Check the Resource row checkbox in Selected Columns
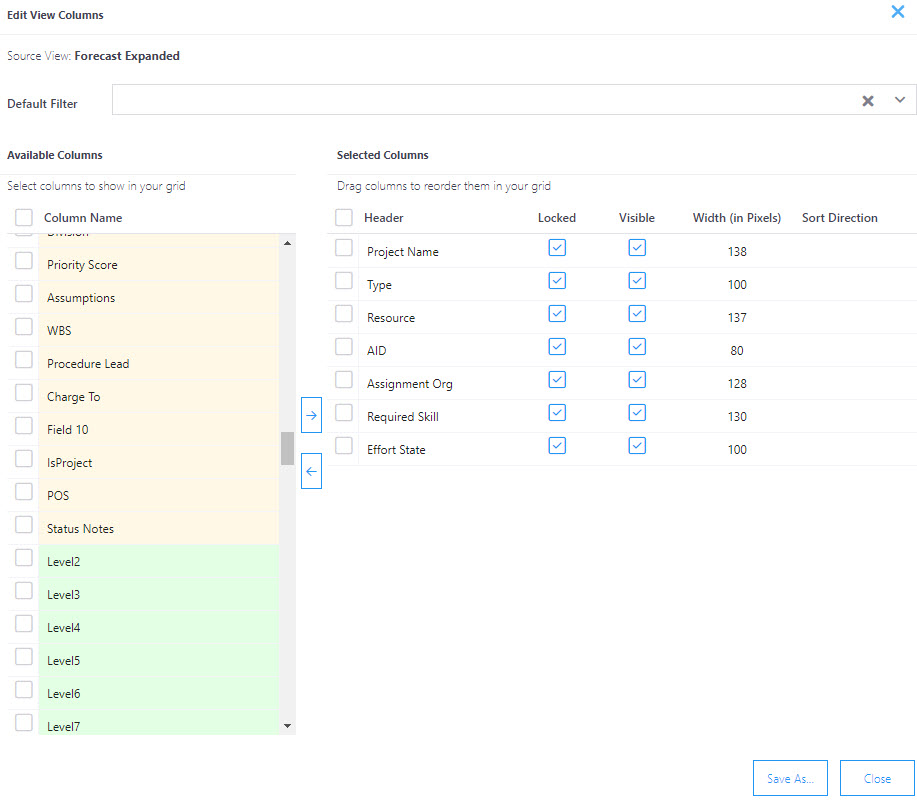Image resolution: width=917 pixels, height=800 pixels. tap(343, 313)
